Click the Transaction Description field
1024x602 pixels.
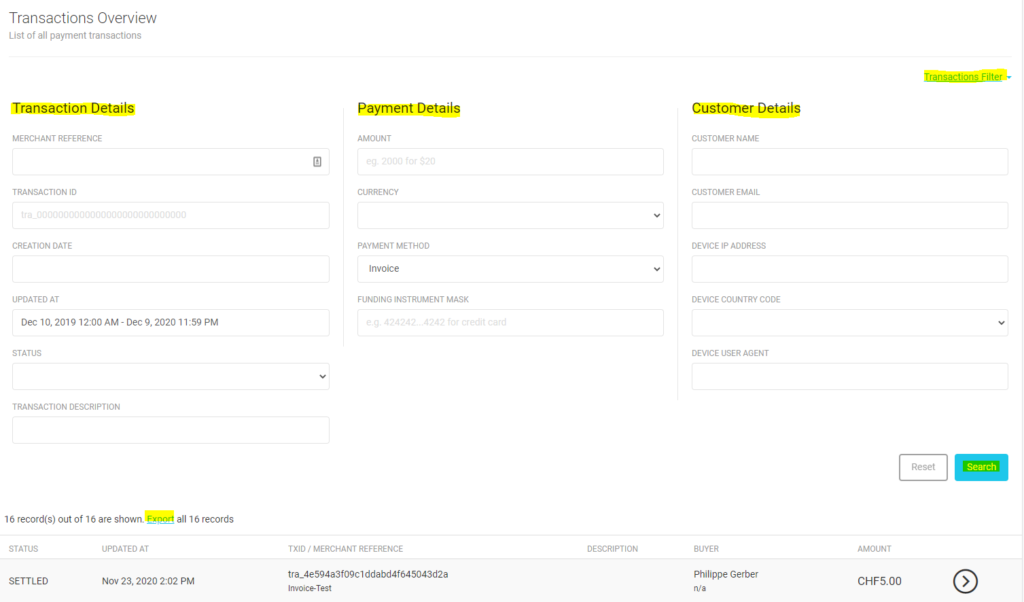pos(170,430)
